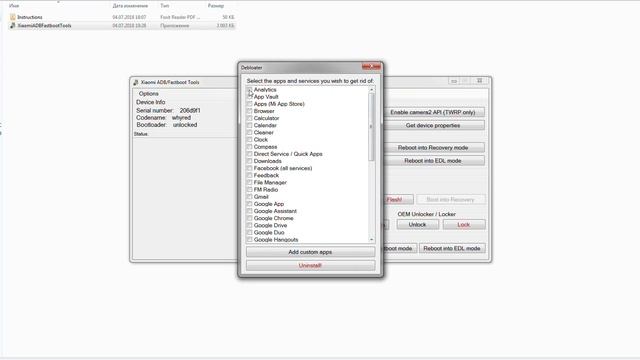This screenshot has width=640, height=360.
Task: Check the FM Radio checkbox
Action: click(249, 190)
